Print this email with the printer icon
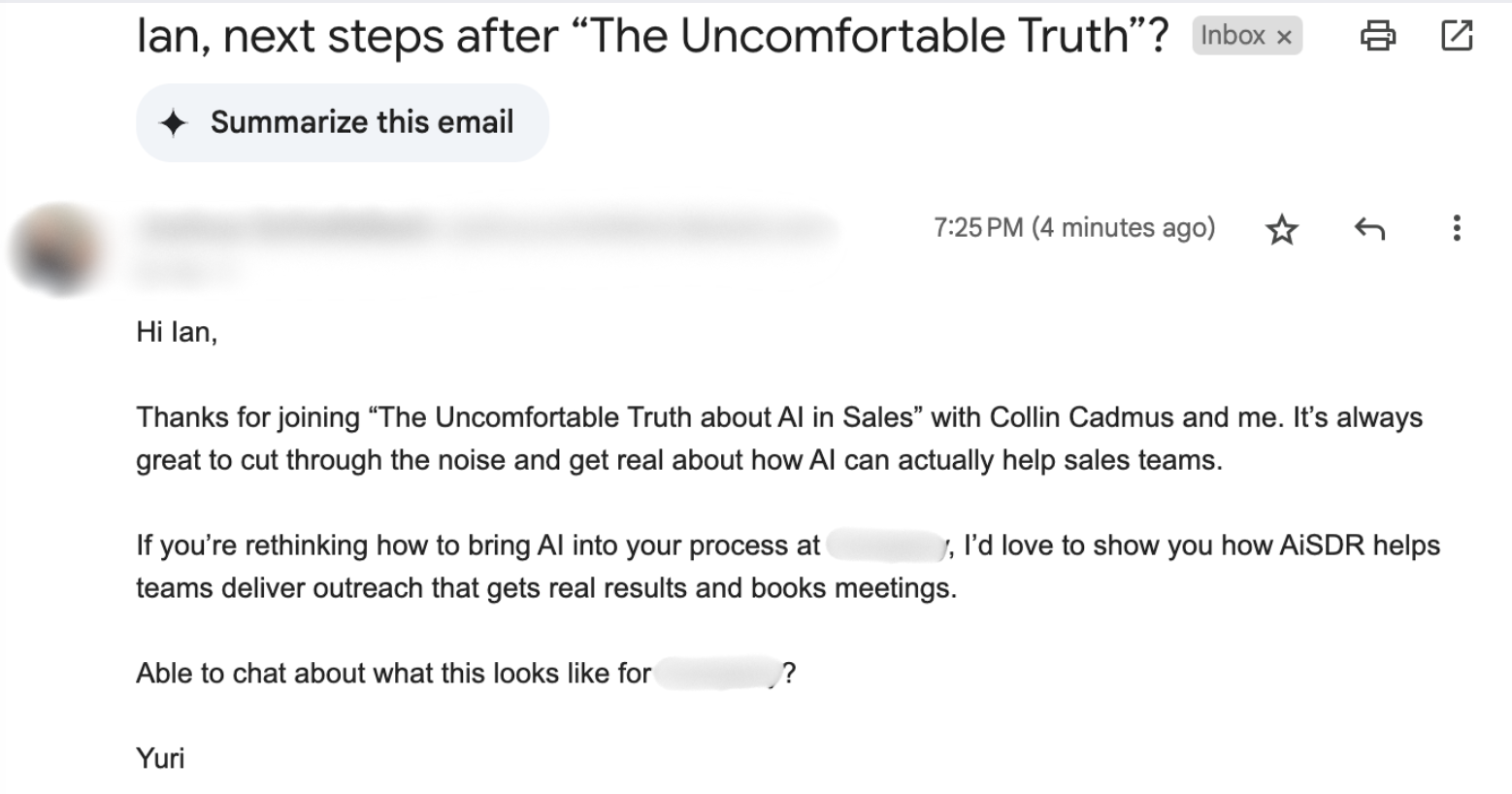 click(x=1378, y=36)
